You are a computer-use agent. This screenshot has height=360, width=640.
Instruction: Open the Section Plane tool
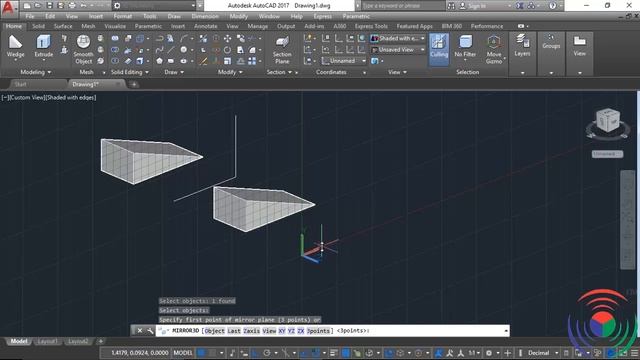click(282, 49)
